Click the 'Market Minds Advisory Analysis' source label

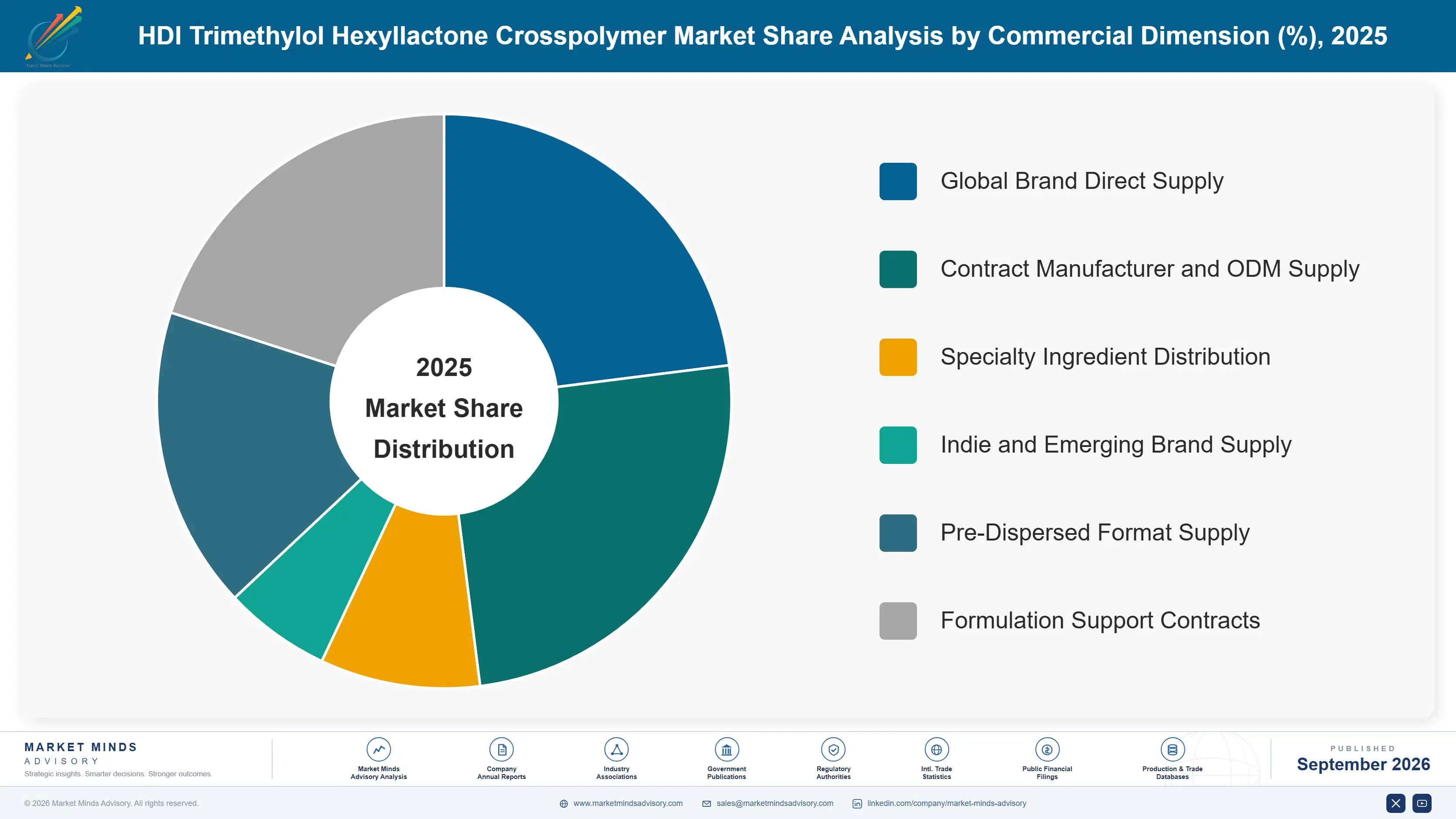[x=379, y=773]
